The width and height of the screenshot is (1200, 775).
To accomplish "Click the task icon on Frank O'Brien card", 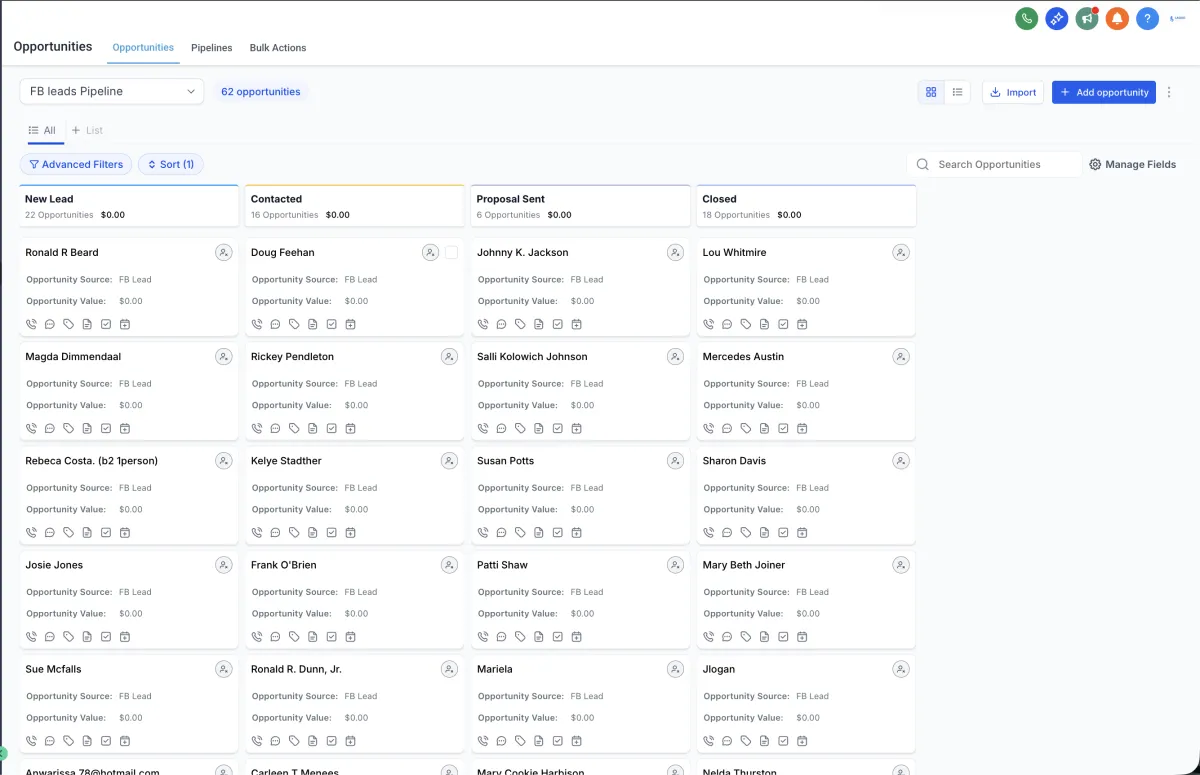I will [331, 637].
